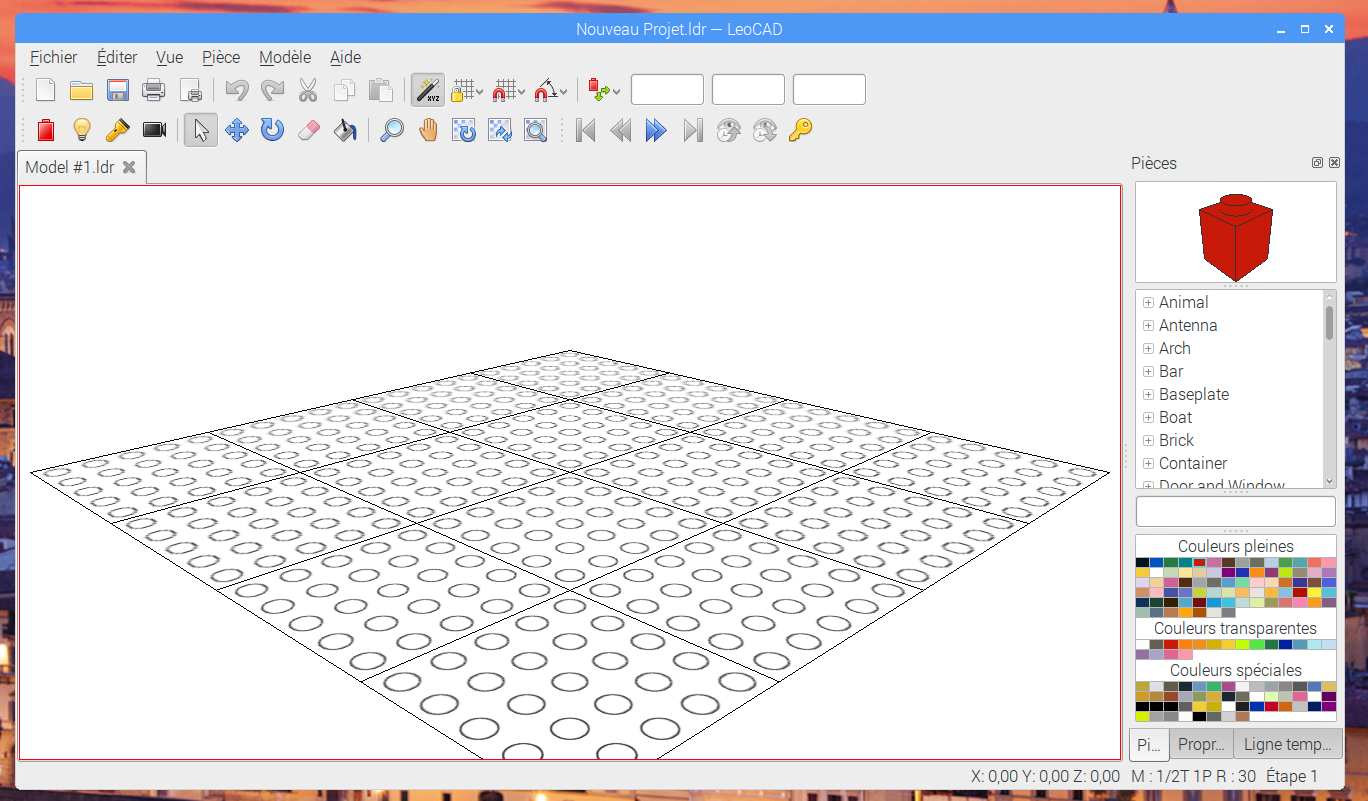Activate the Paint bucket tool
This screenshot has height=801, width=1368.
coord(345,130)
